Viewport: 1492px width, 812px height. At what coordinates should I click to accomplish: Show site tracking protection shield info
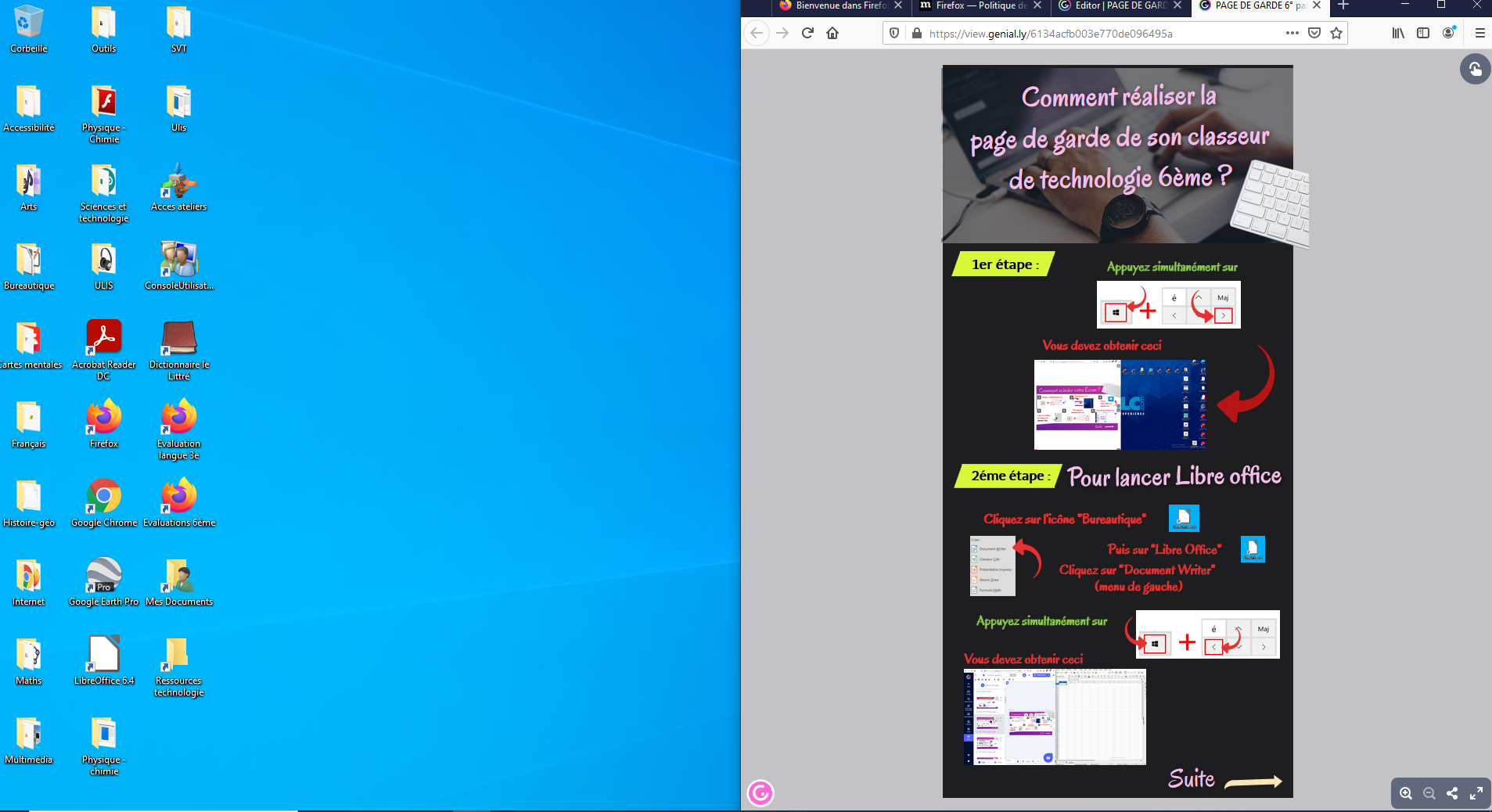coord(894,33)
